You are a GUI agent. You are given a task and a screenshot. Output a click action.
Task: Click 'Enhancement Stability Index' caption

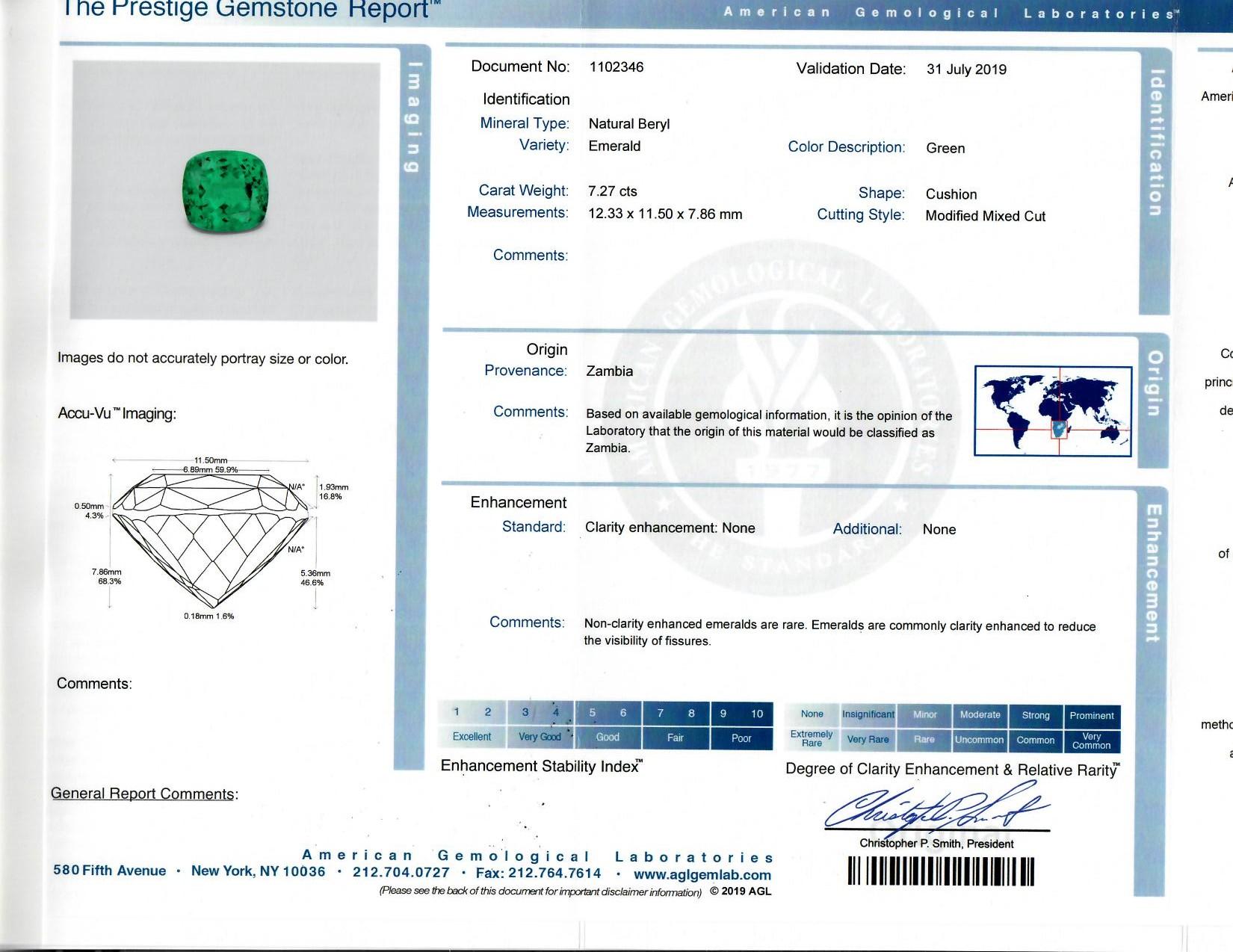[541, 766]
